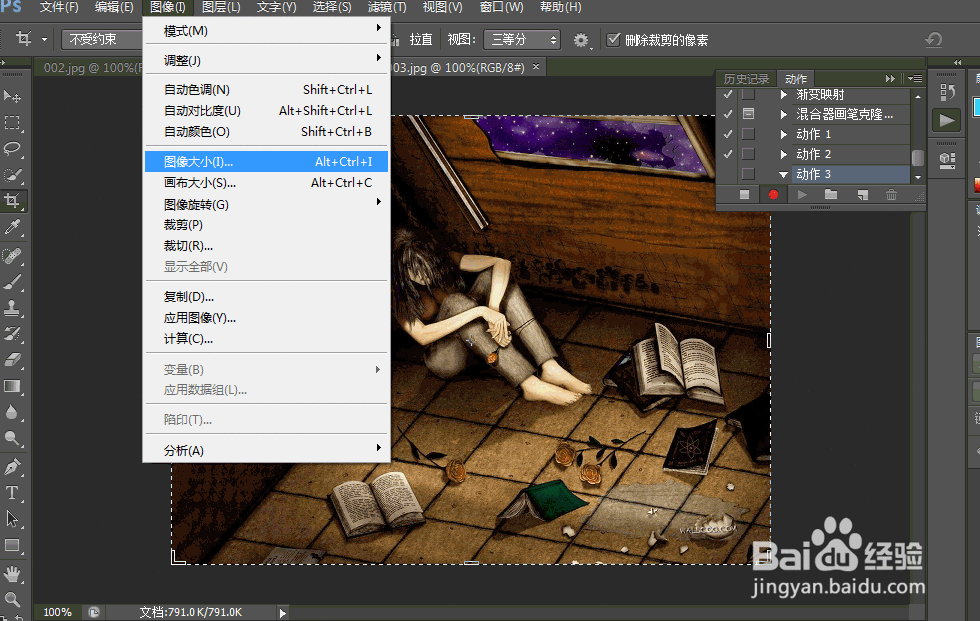
Task: Select the Crop tool in toolbox
Action: click(x=12, y=201)
